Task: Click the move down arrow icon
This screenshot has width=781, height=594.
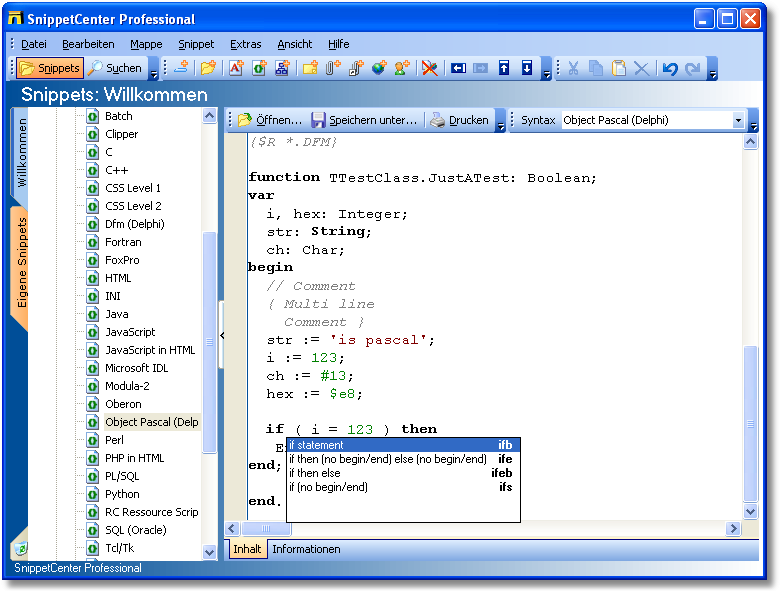Action: point(527,68)
